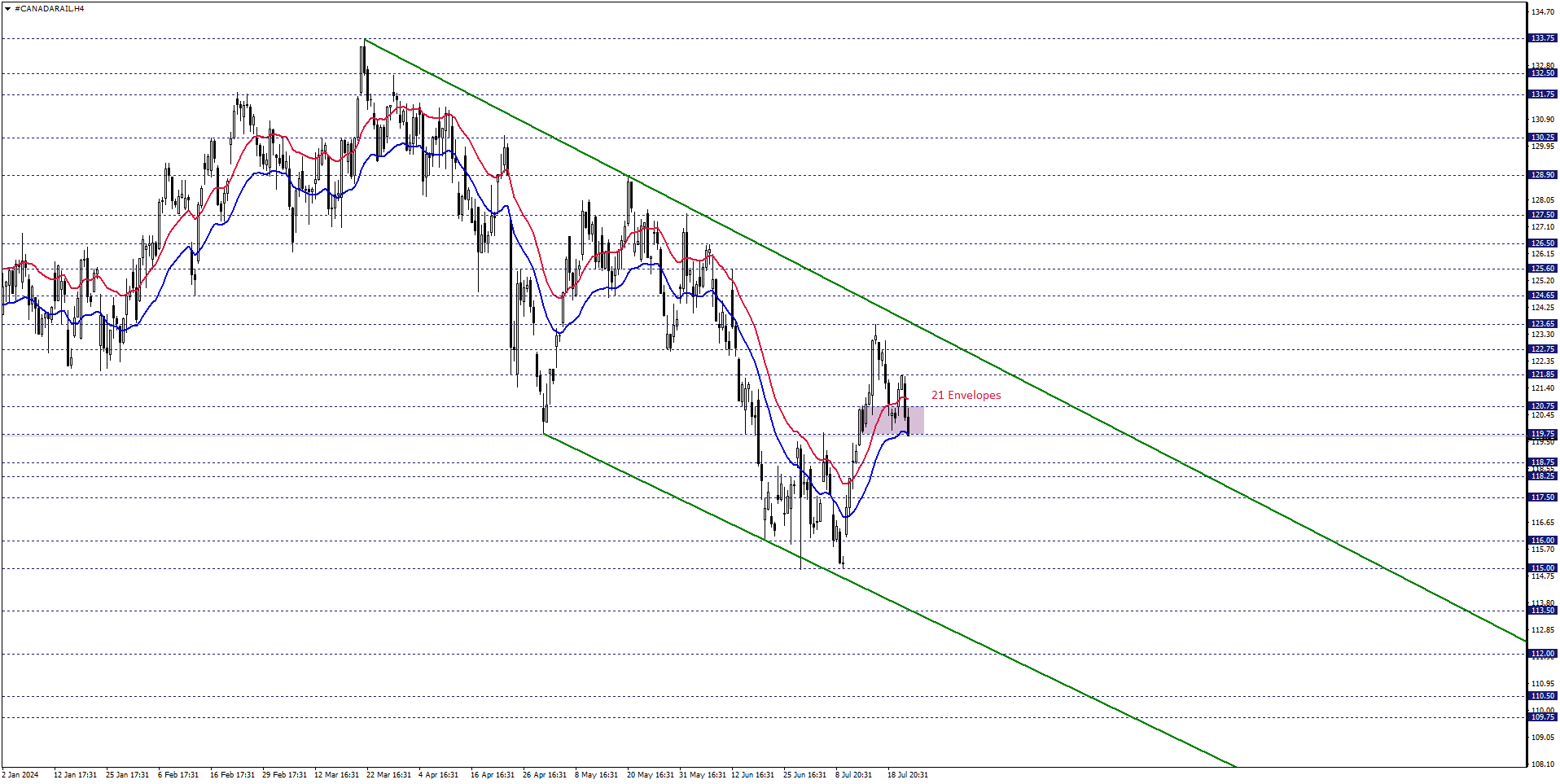
Task: Click the 112.85 price scale value
Action: (1543, 630)
